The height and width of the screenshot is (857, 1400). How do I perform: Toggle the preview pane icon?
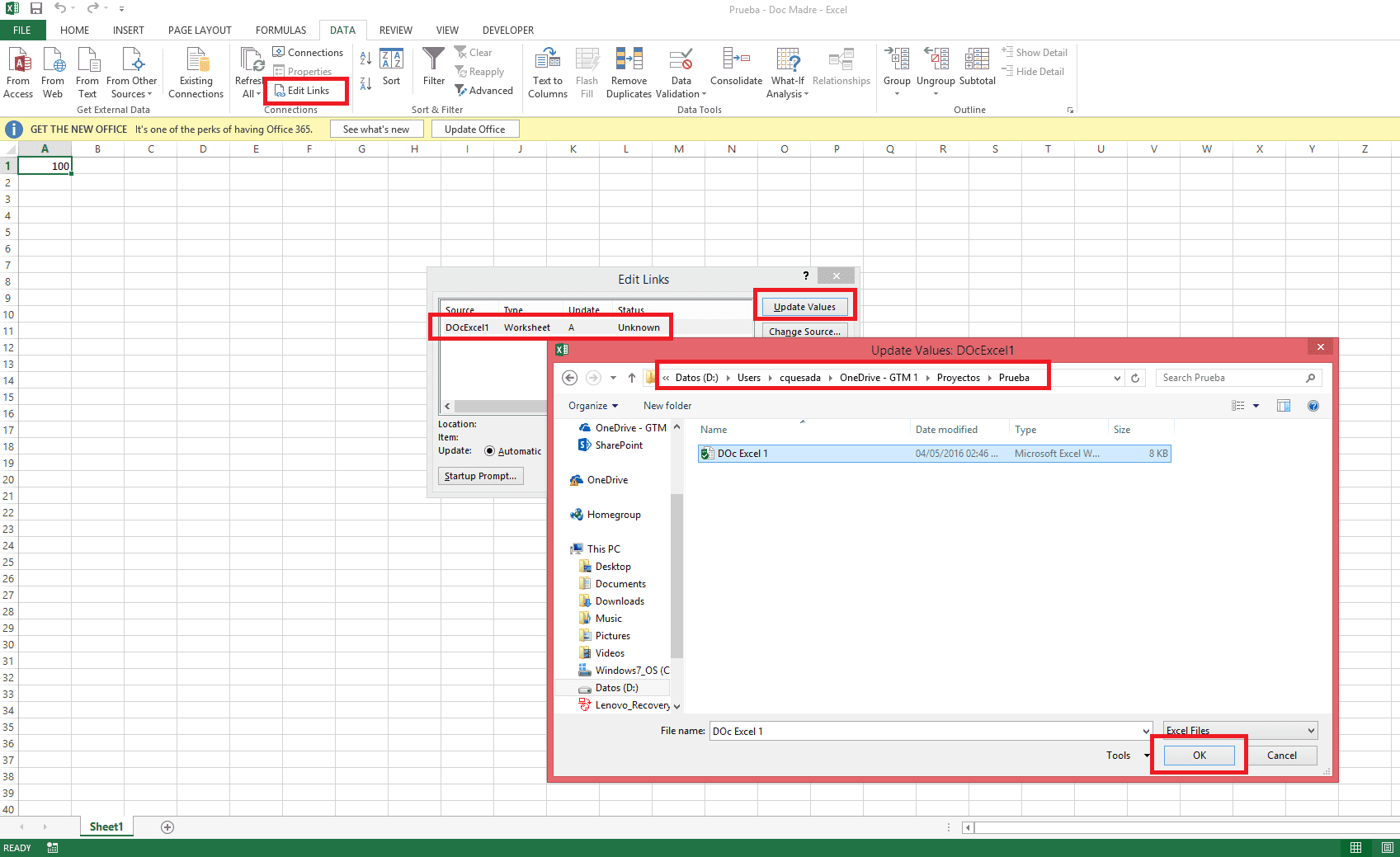pos(1284,406)
